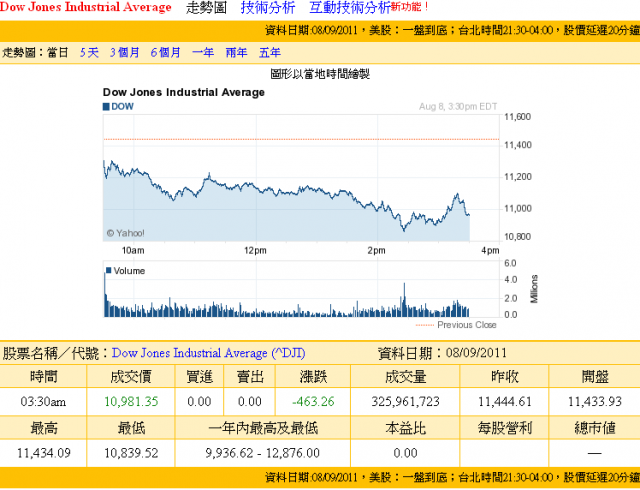This screenshot has height=490, width=640.
Task: Click the 新功能！ red label
Action: click(x=409, y=7)
